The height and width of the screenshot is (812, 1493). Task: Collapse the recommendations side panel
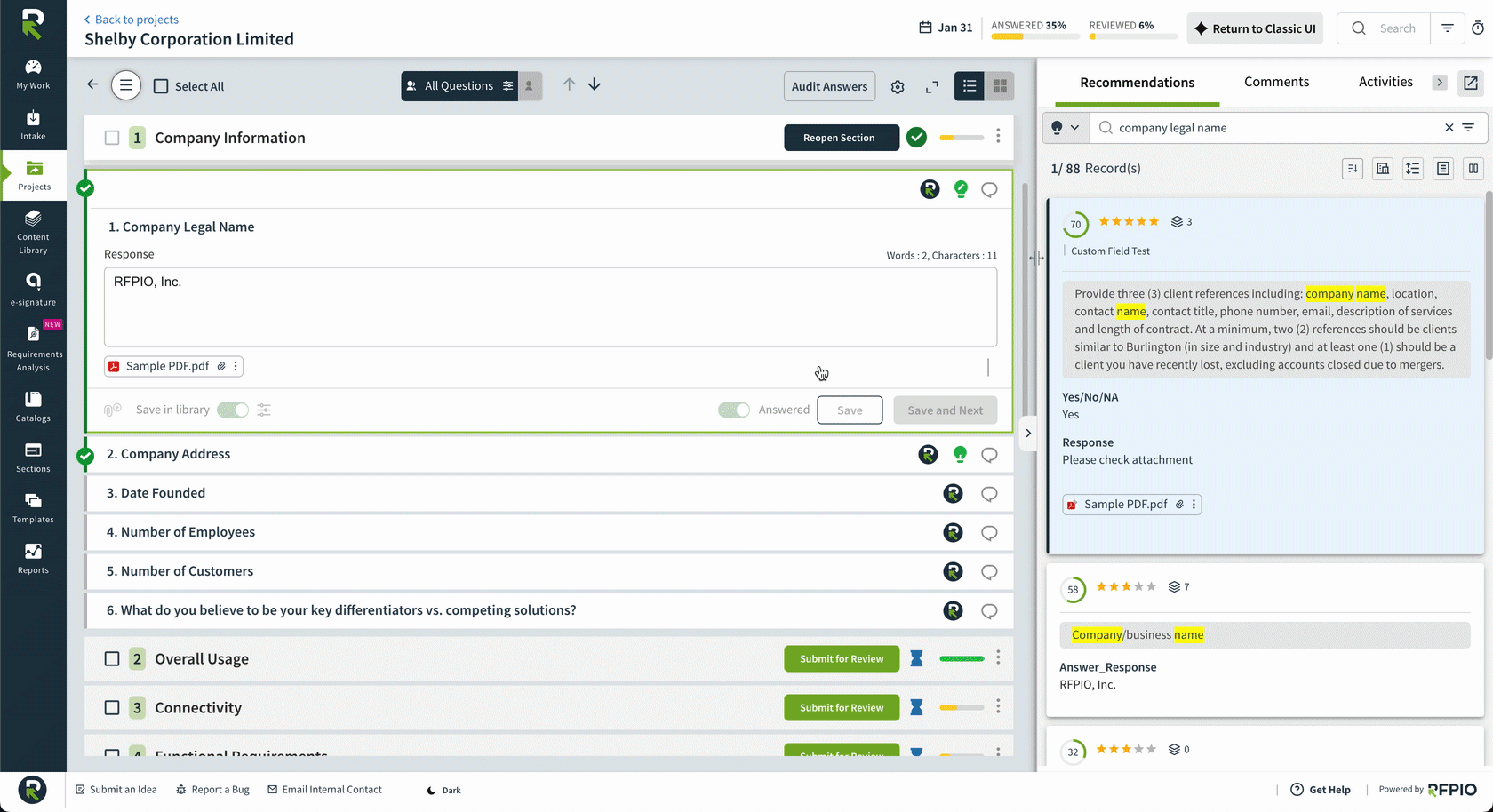(x=1028, y=434)
